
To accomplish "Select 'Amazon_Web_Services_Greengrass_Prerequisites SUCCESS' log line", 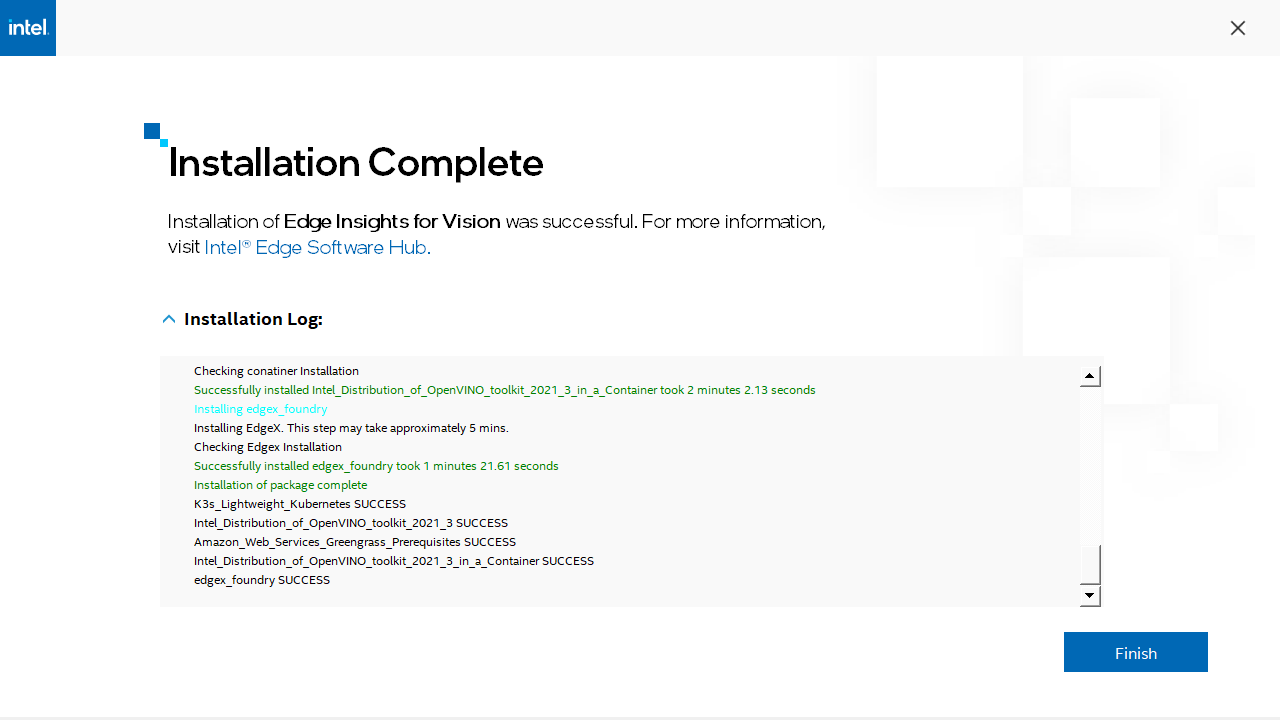I will 355,542.
